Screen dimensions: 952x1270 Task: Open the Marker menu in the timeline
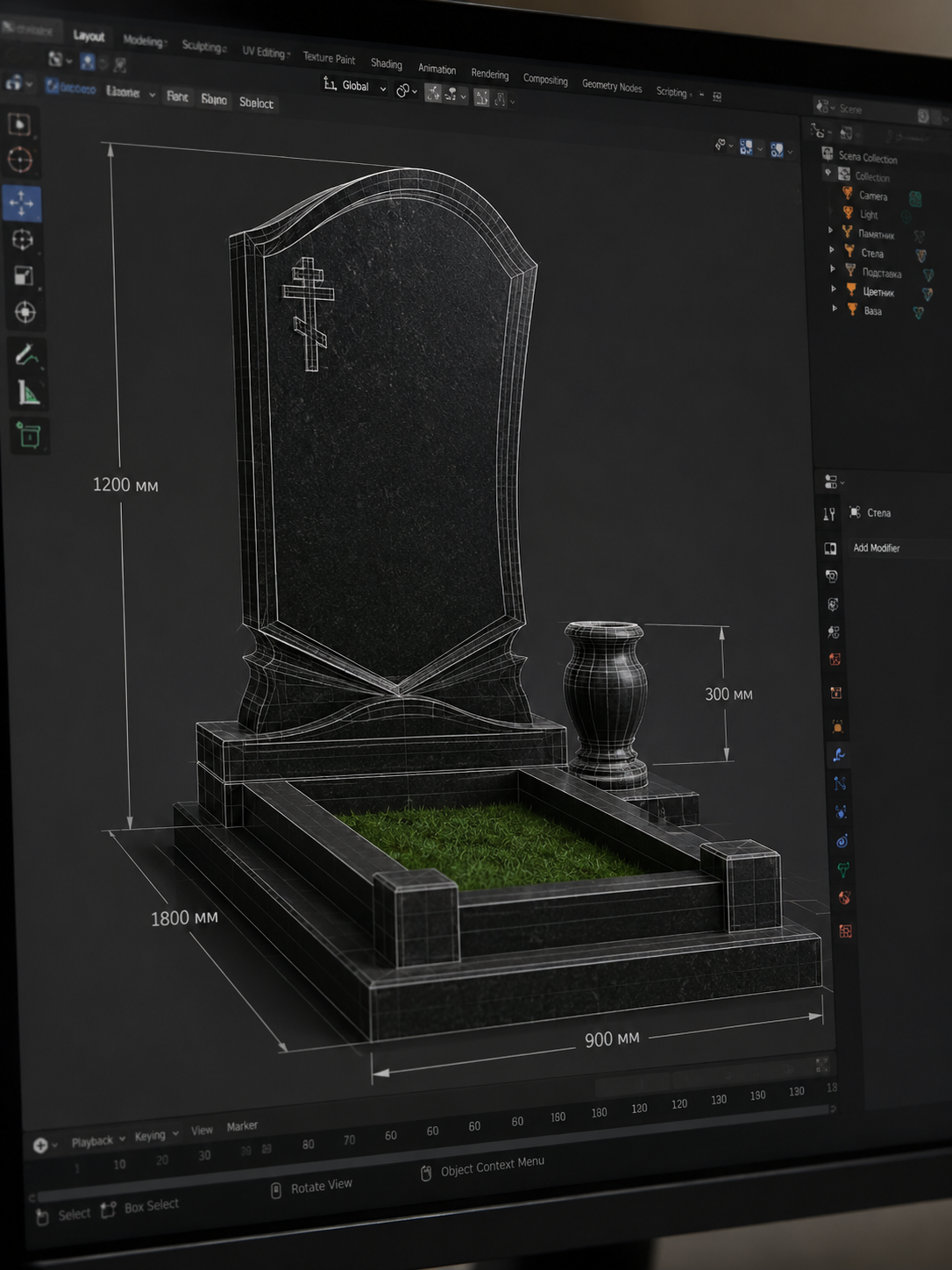click(x=242, y=1126)
